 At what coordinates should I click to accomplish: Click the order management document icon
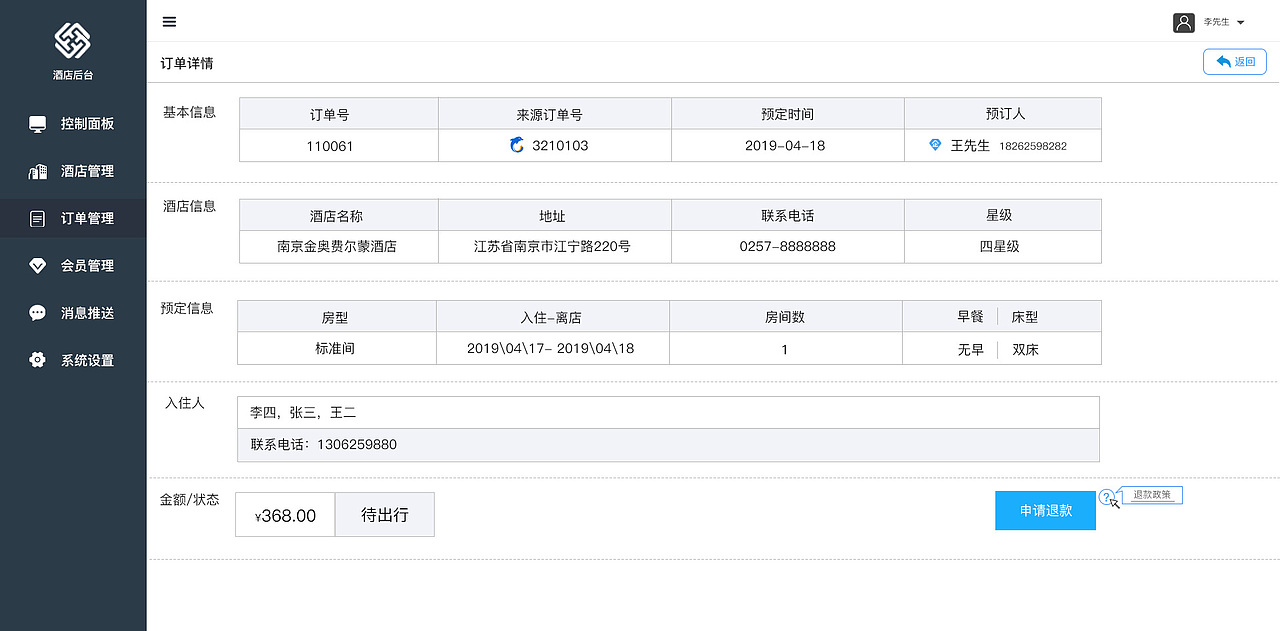[38, 218]
